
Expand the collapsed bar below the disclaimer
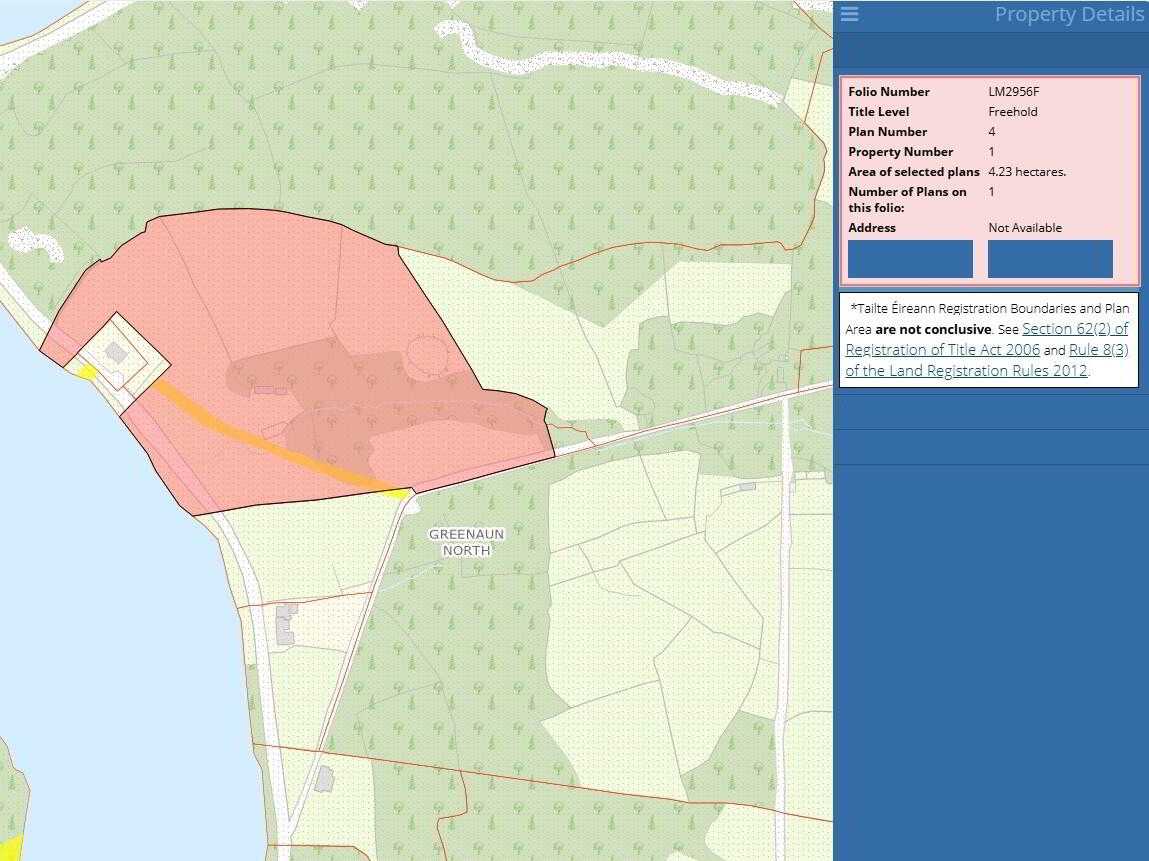click(990, 412)
